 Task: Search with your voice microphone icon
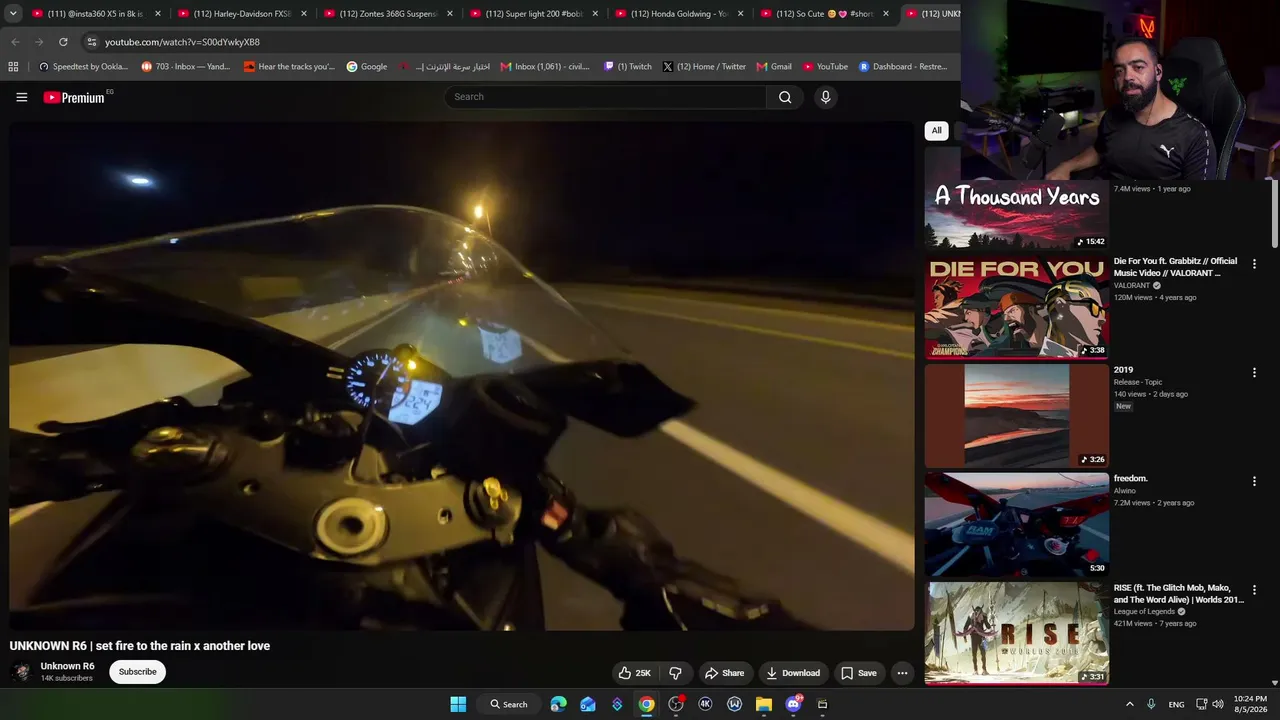pos(825,97)
